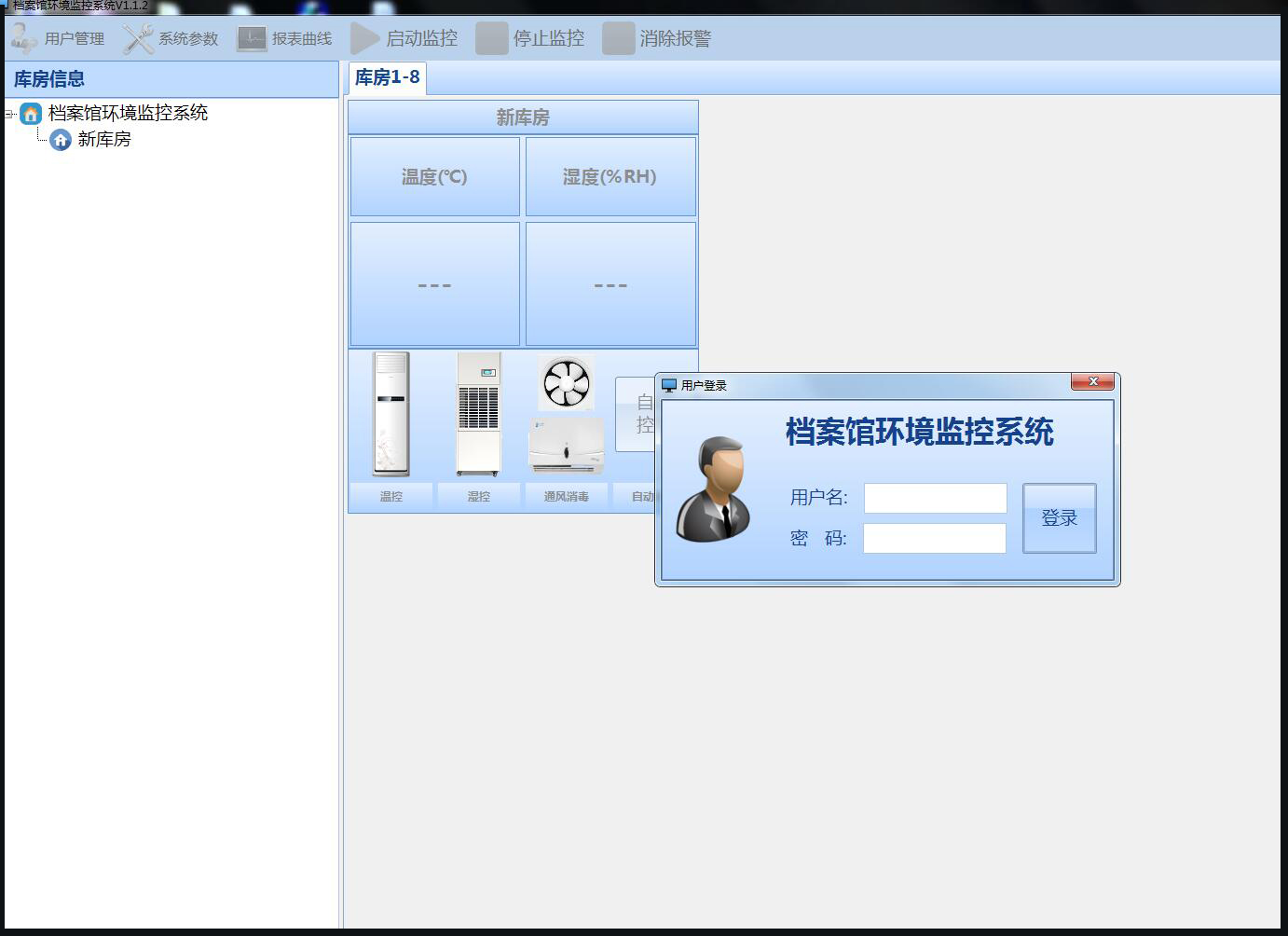Click the 消除报警 square icon
The image size is (1288, 936).
(618, 38)
